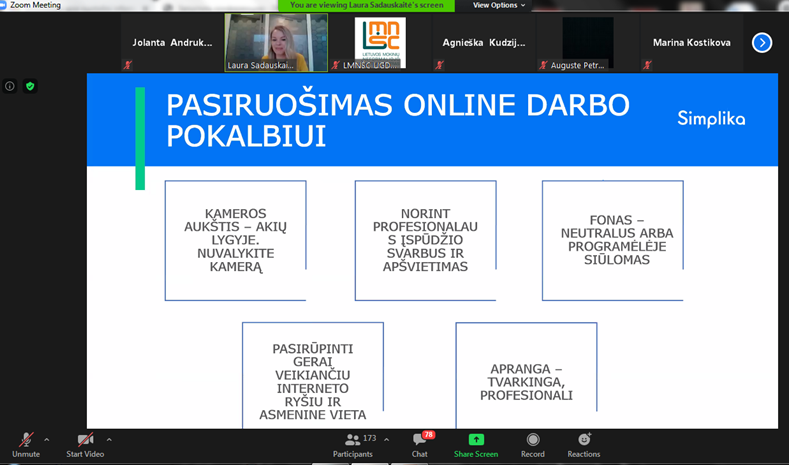This screenshot has height=467, width=789.
Task: Toggle Start Video camera
Action: pos(86,444)
